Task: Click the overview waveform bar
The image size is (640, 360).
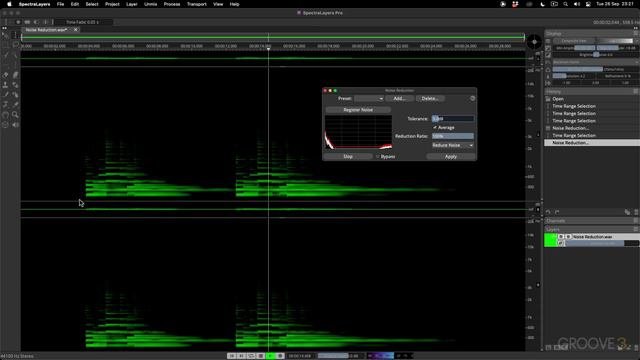Action: pyautogui.click(x=273, y=37)
